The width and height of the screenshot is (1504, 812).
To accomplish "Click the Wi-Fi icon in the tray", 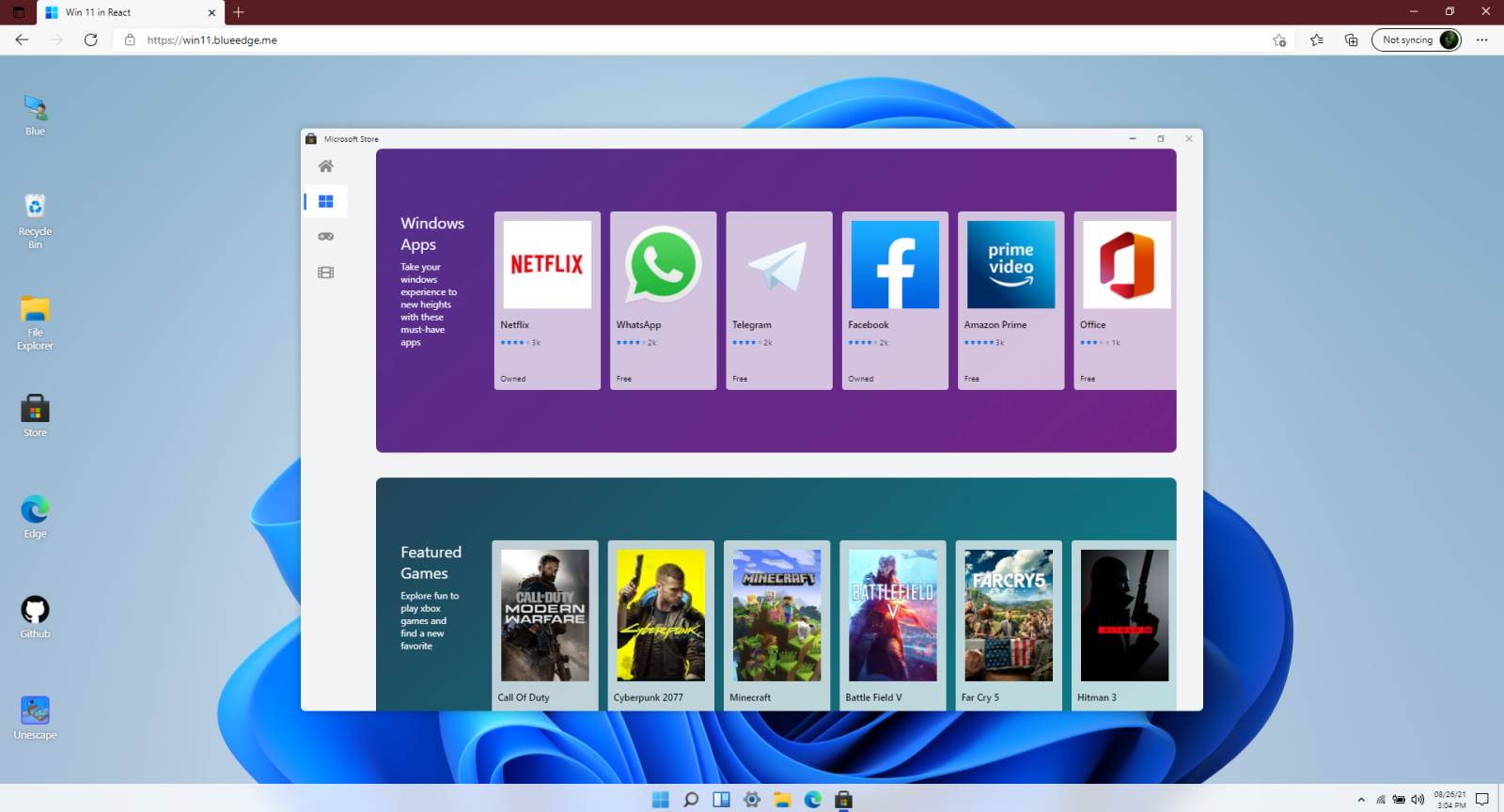I will [1381, 800].
